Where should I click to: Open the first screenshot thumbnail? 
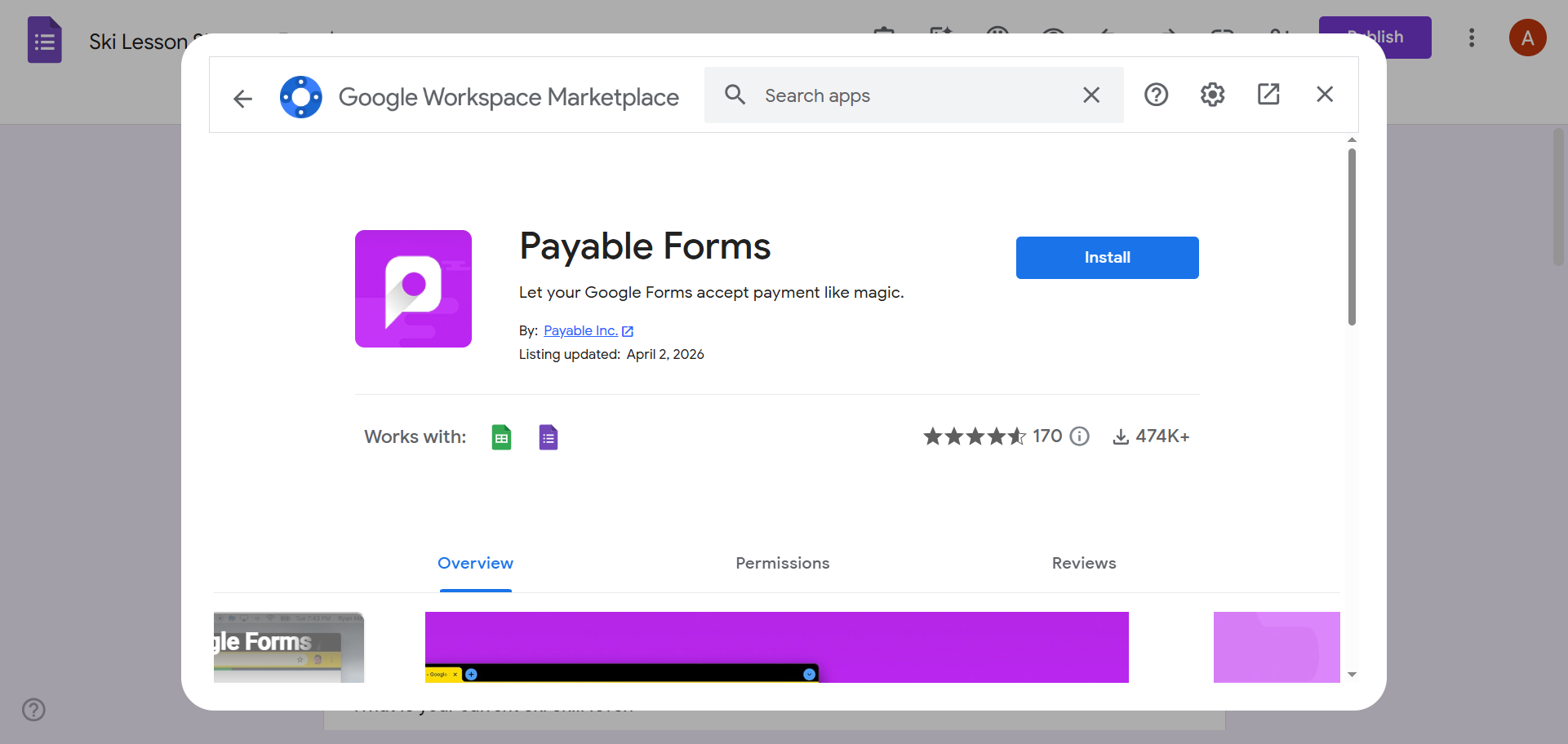click(288, 647)
